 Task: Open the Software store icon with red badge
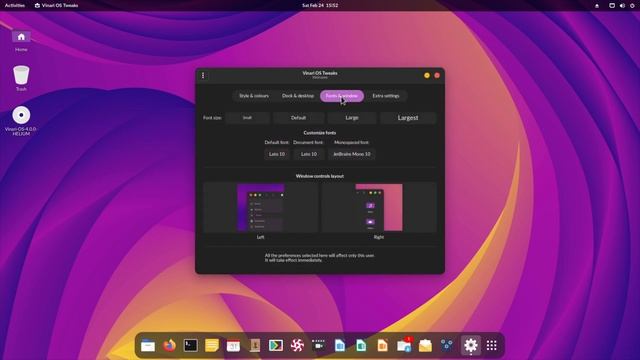tap(404, 346)
